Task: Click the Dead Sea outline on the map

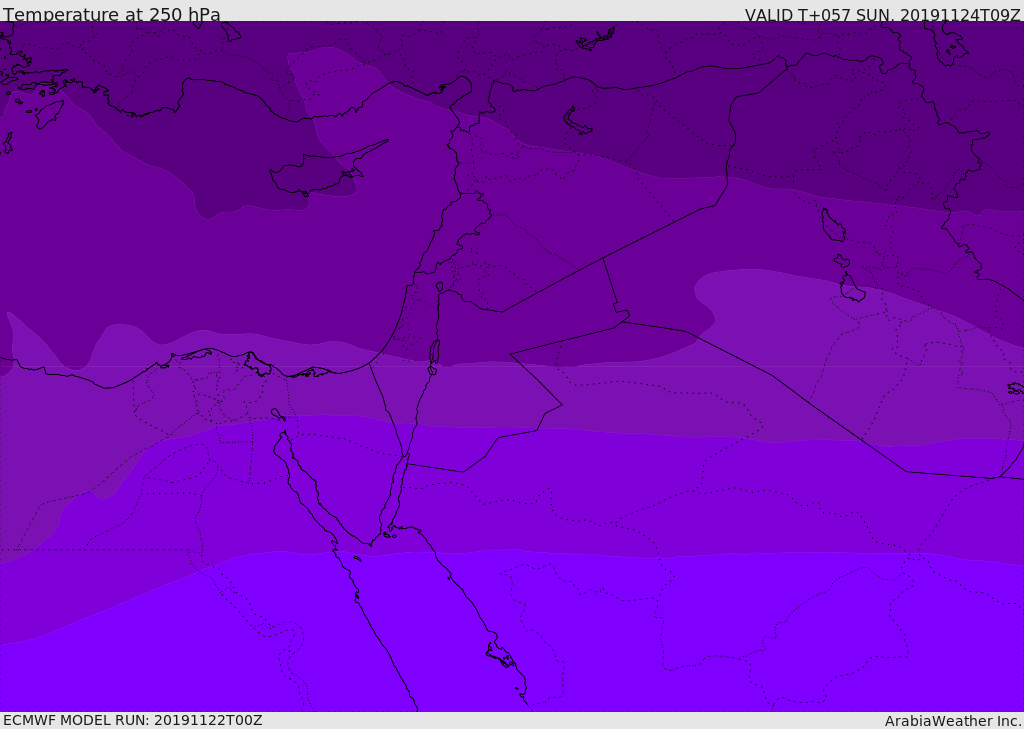Action: coord(434,352)
